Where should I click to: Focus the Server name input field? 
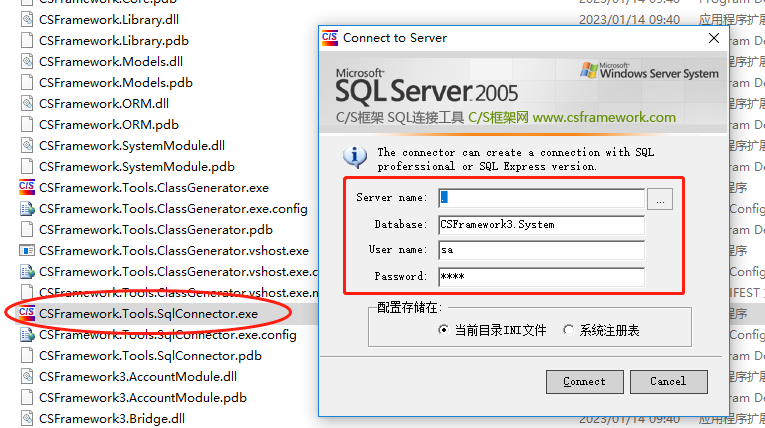click(x=542, y=198)
